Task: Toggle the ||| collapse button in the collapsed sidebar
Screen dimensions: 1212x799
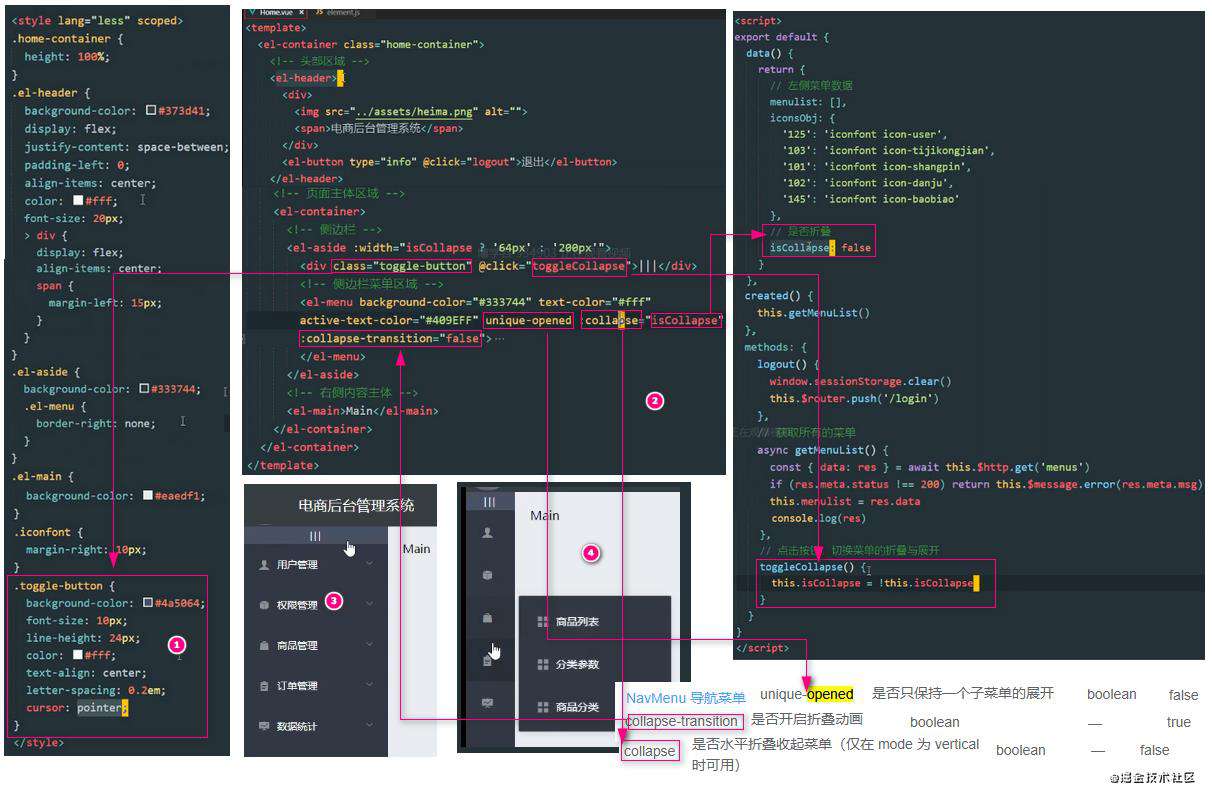Action: click(489, 502)
